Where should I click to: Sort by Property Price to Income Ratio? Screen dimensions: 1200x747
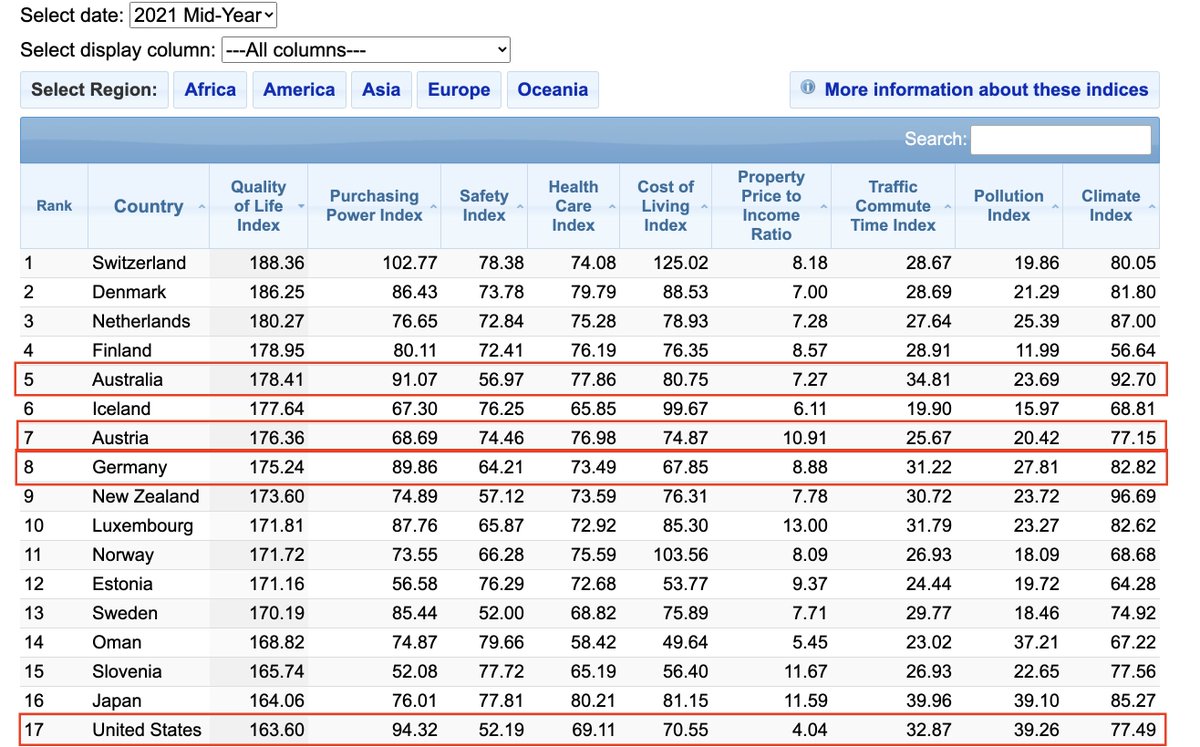click(x=771, y=206)
